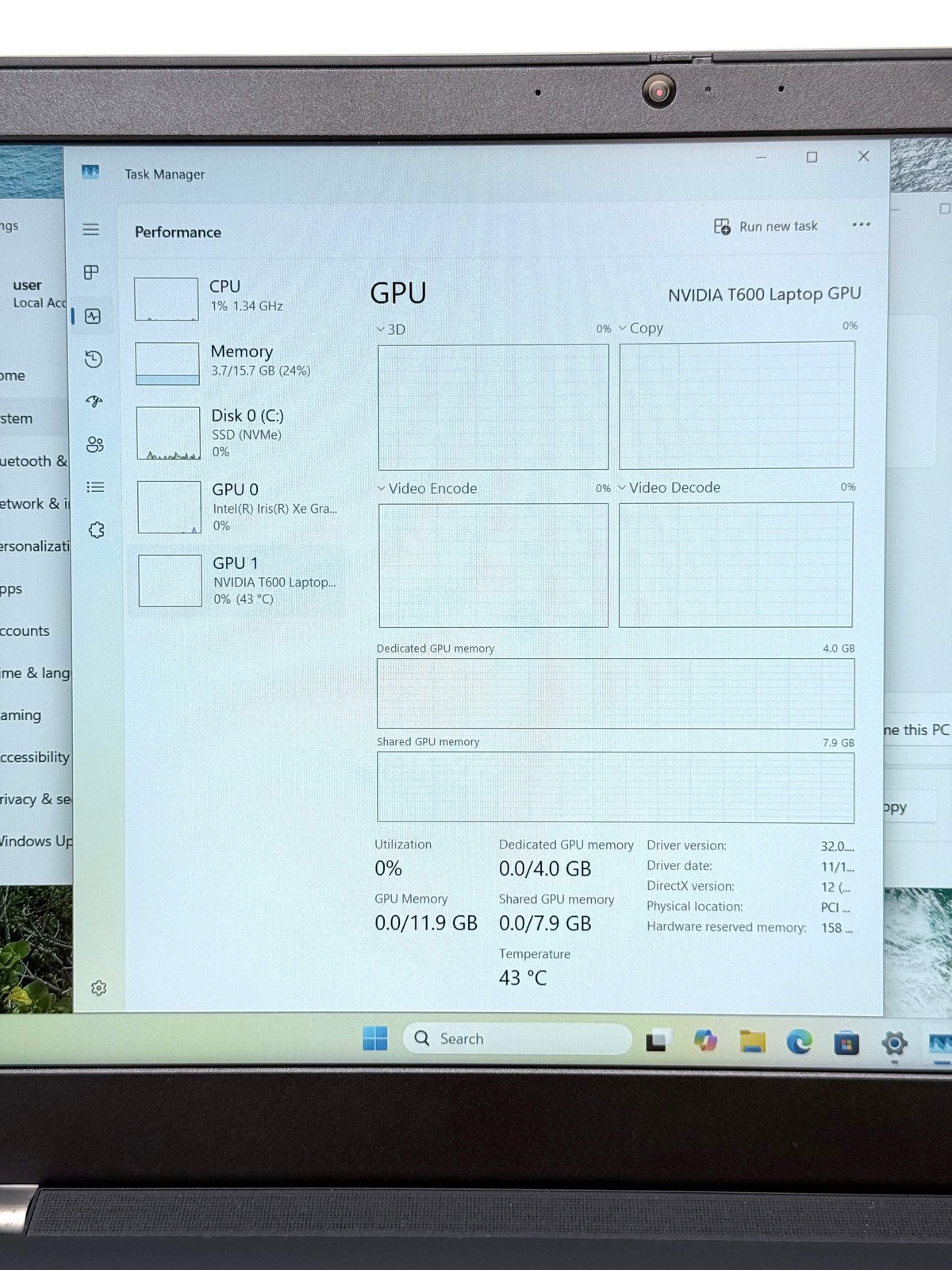The image size is (952, 1270).
Task: Open Accessibility in the Settings window behind
Action: pyautogui.click(x=35, y=757)
